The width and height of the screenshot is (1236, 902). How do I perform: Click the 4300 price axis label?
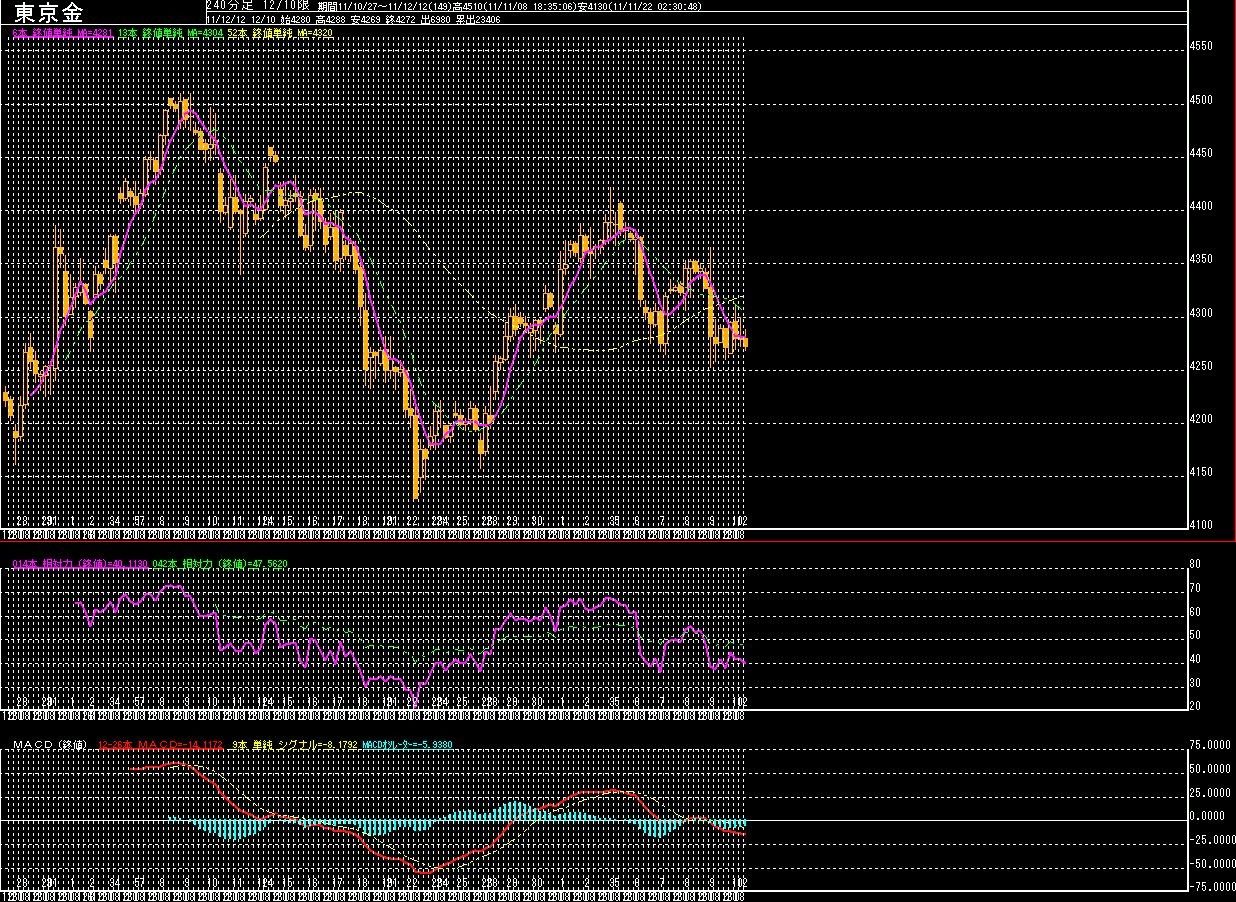[1201, 313]
